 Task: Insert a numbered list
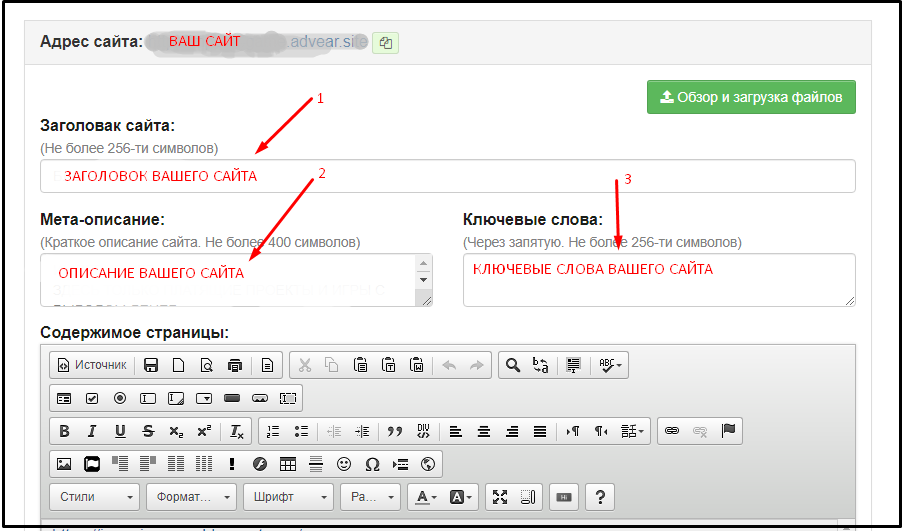tap(273, 431)
